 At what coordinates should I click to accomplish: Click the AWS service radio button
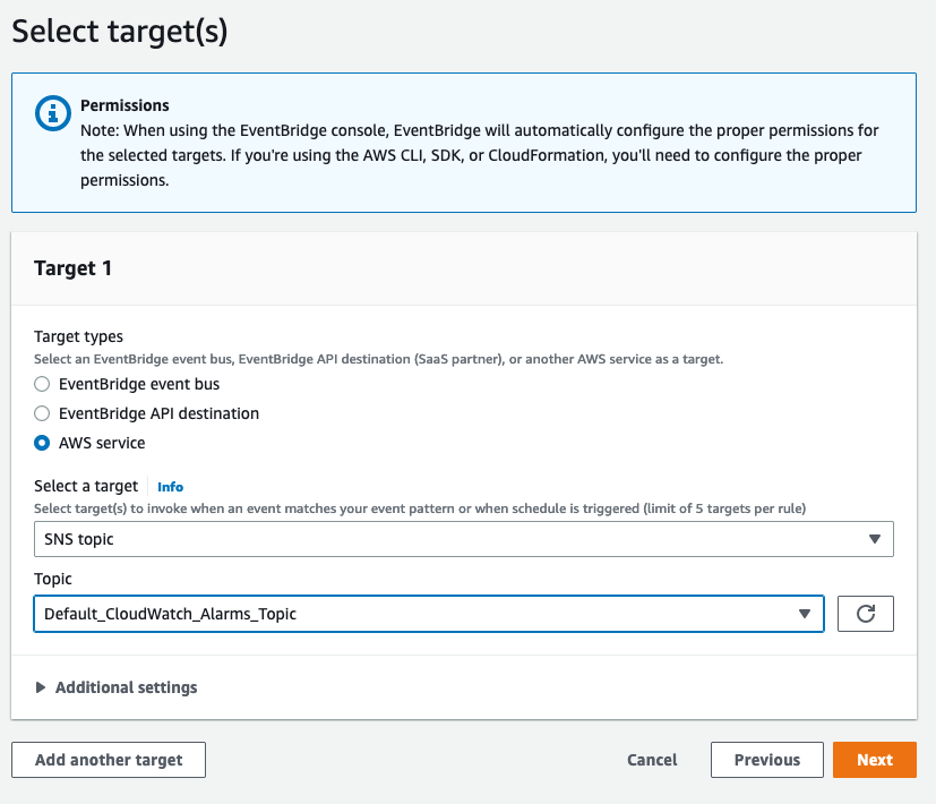pyautogui.click(x=41, y=442)
